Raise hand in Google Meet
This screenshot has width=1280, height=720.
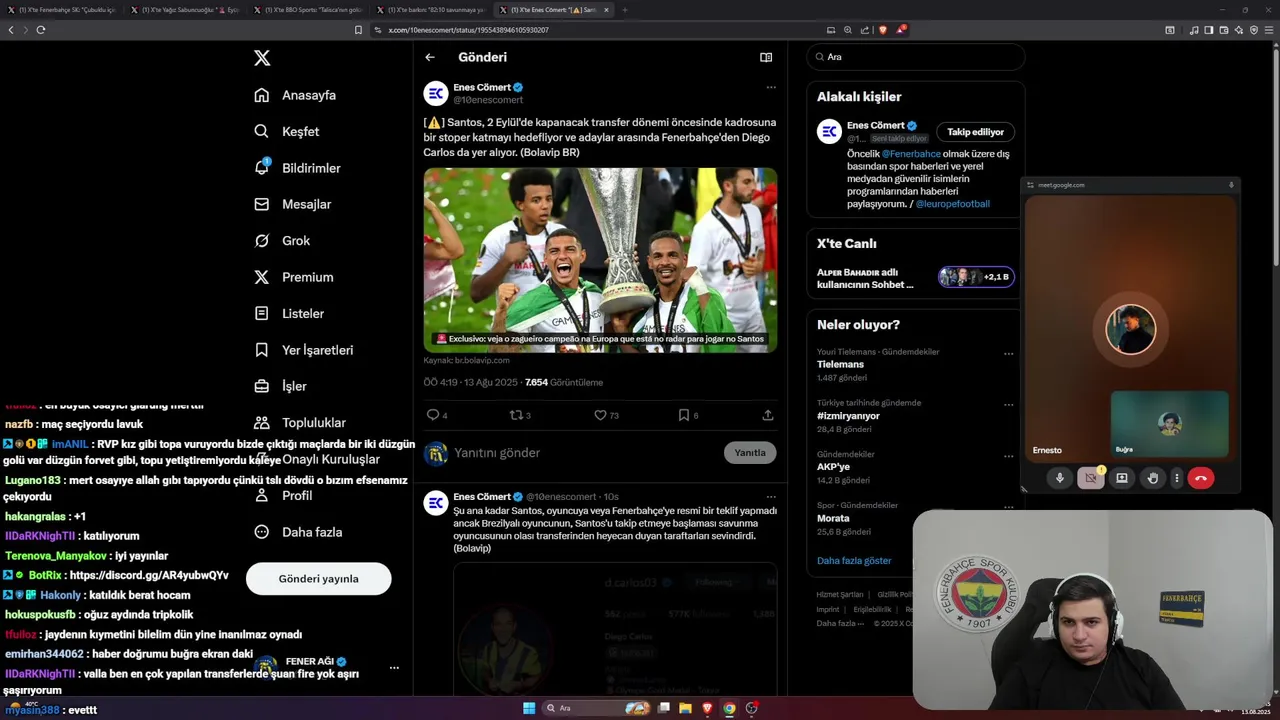click(x=1153, y=478)
